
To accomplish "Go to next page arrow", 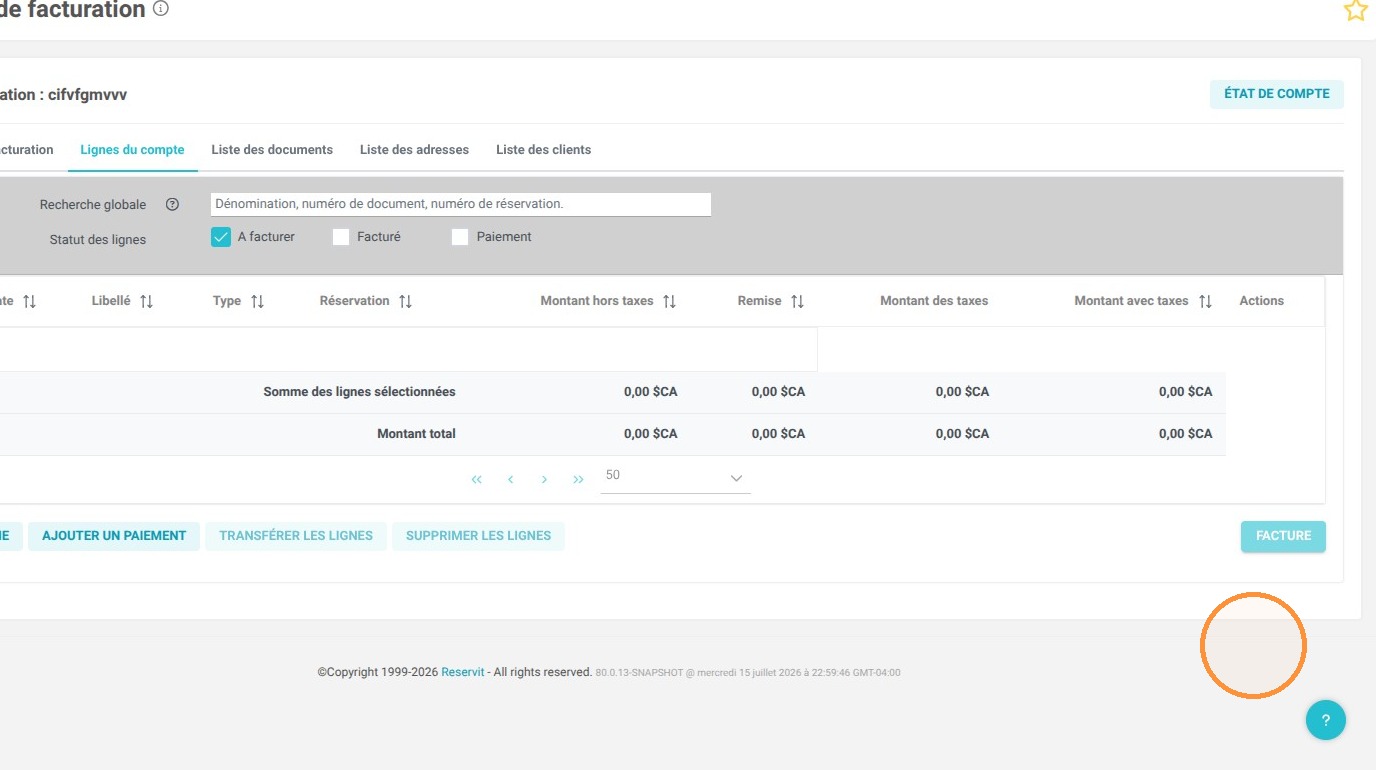I will click(x=544, y=480).
